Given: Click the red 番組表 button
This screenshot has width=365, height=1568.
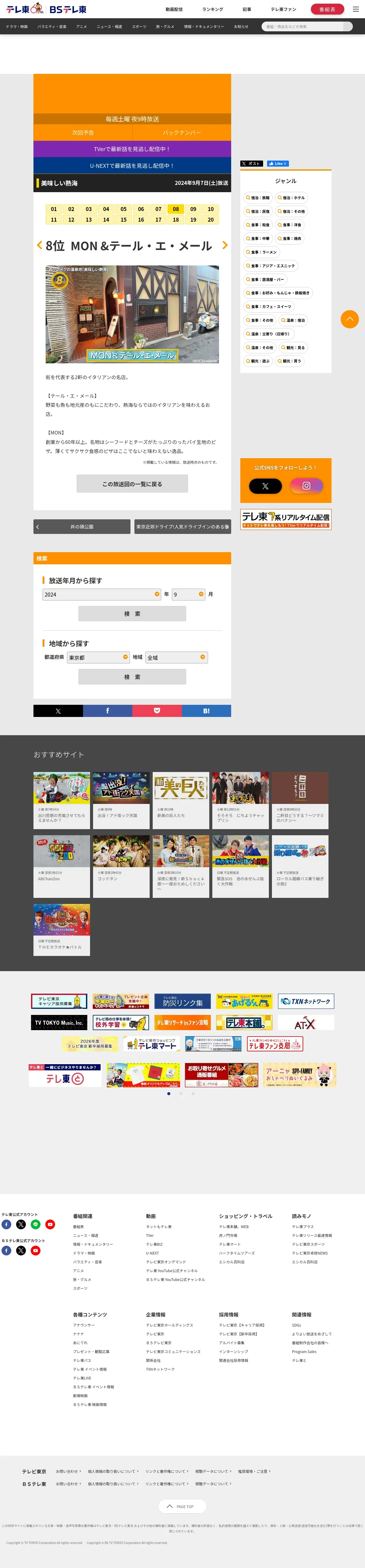Looking at the screenshot, I should [x=327, y=9].
